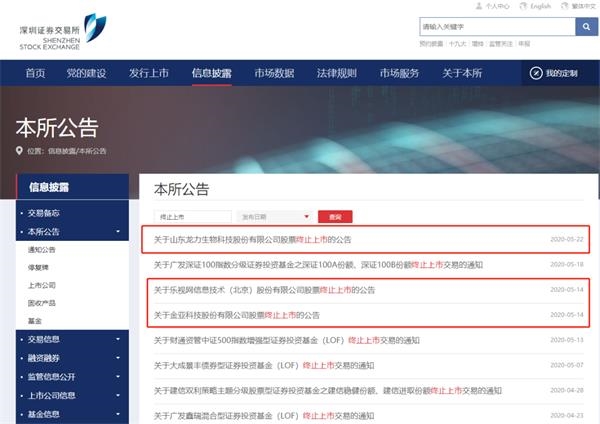Go to 首页 in navigation bar
Screen dimensions: 600x424
(35, 73)
